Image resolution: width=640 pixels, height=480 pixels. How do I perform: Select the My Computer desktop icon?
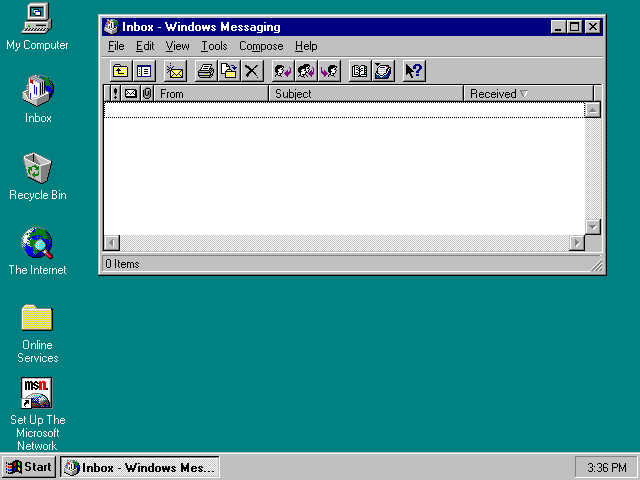[37, 27]
